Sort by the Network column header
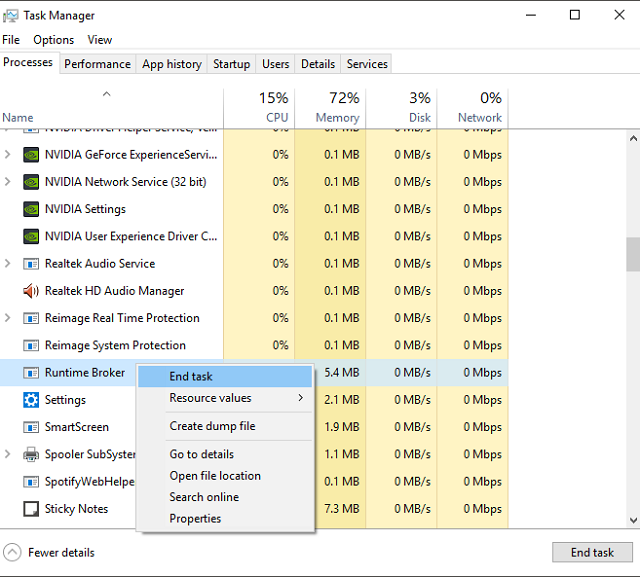The width and height of the screenshot is (640, 577). tap(473, 108)
